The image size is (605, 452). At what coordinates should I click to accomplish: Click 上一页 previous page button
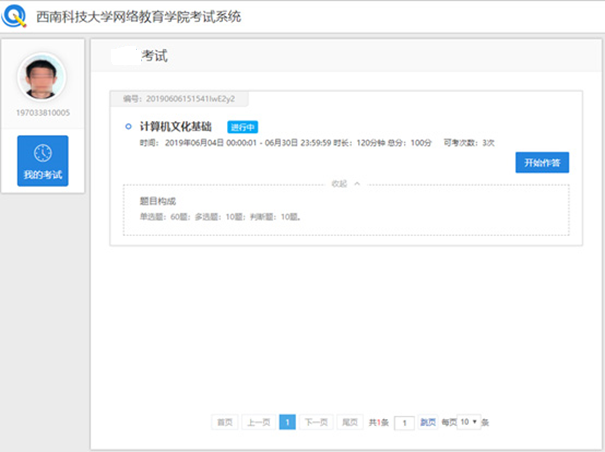[x=258, y=423]
